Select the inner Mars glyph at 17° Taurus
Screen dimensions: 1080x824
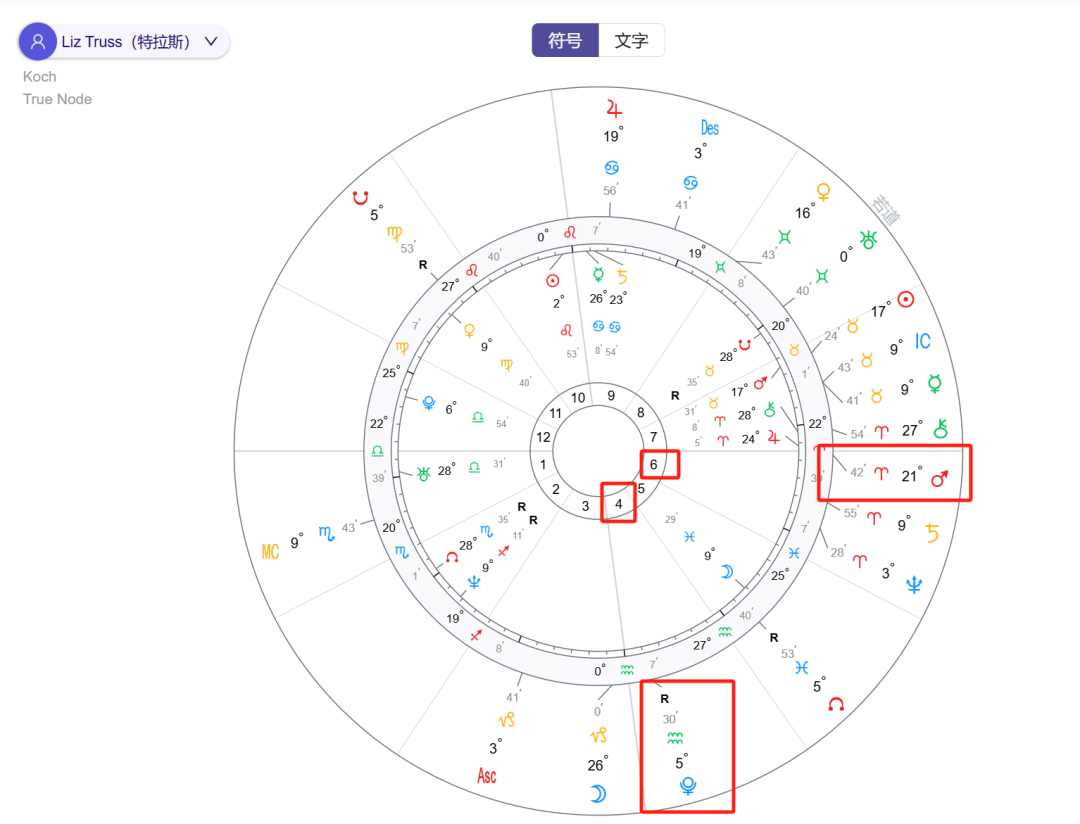pos(760,383)
